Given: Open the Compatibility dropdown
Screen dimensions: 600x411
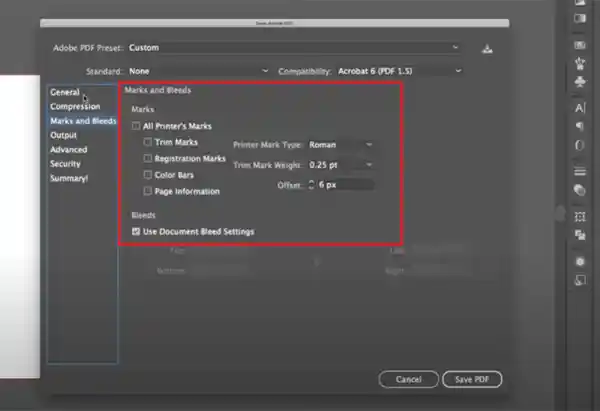Looking at the screenshot, I should (x=399, y=71).
